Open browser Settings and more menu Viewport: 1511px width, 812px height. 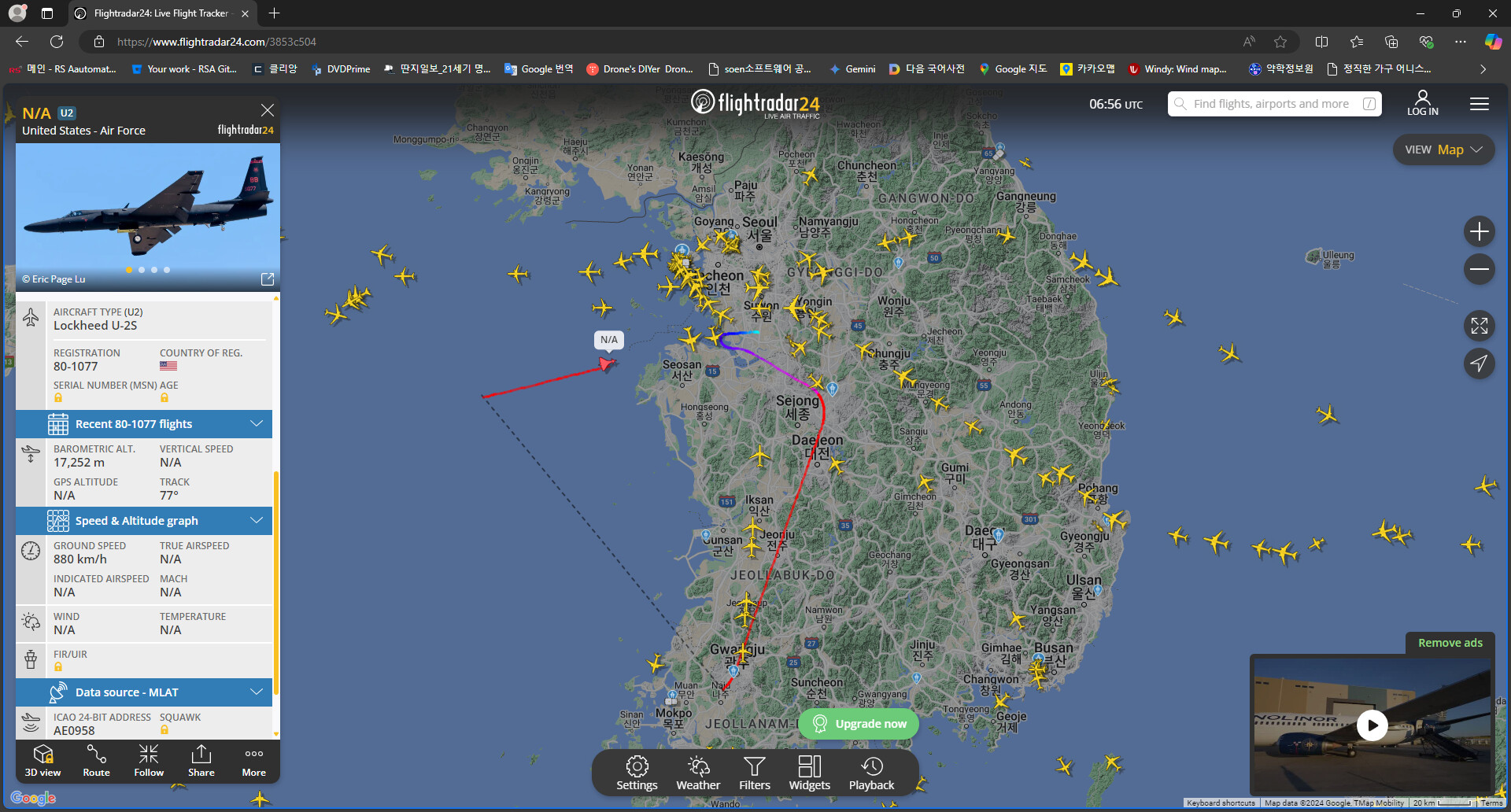1461,42
